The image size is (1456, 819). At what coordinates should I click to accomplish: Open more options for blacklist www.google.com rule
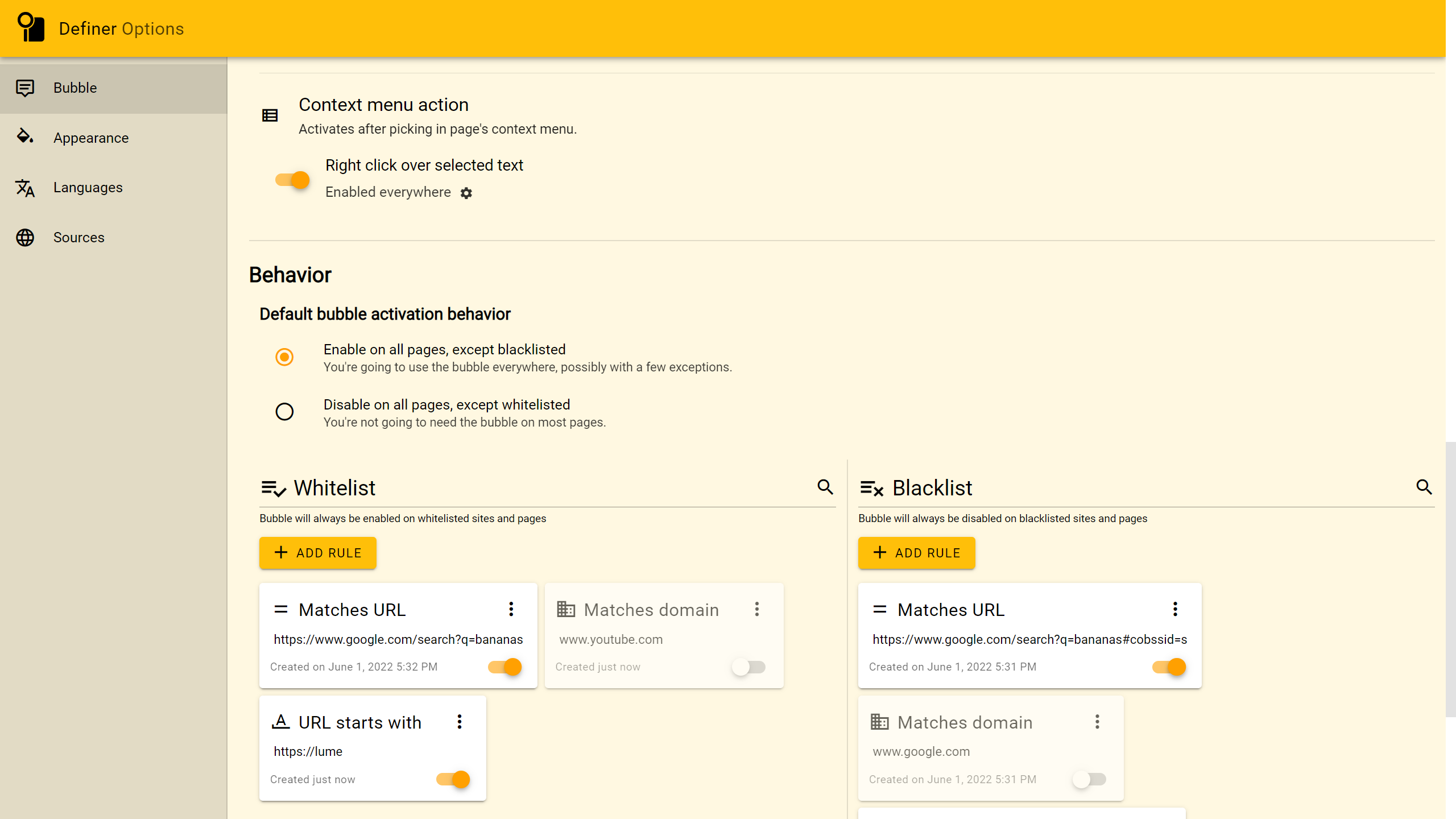(1097, 722)
